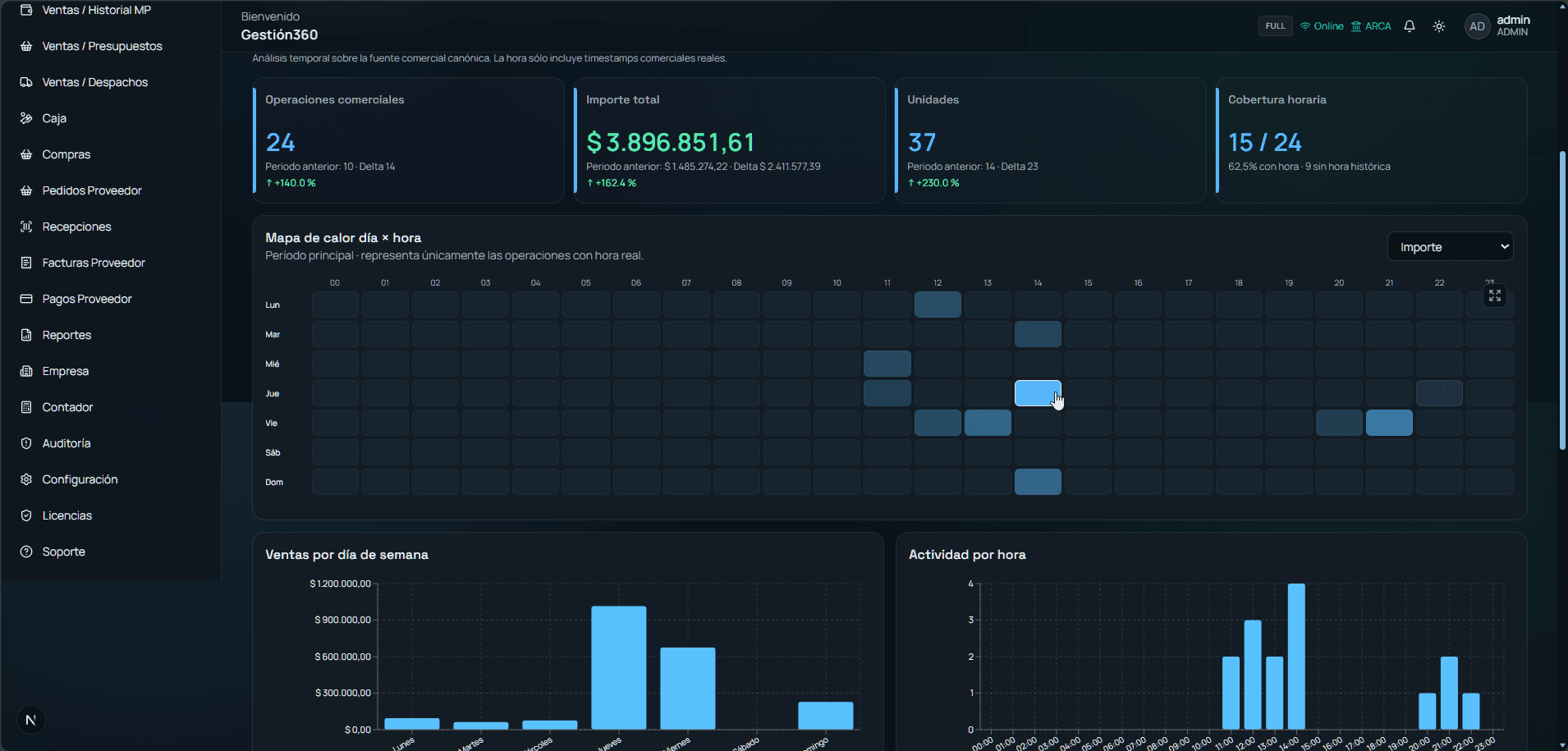Click the Empresa building icon
This screenshot has width=1568, height=751.
point(26,371)
